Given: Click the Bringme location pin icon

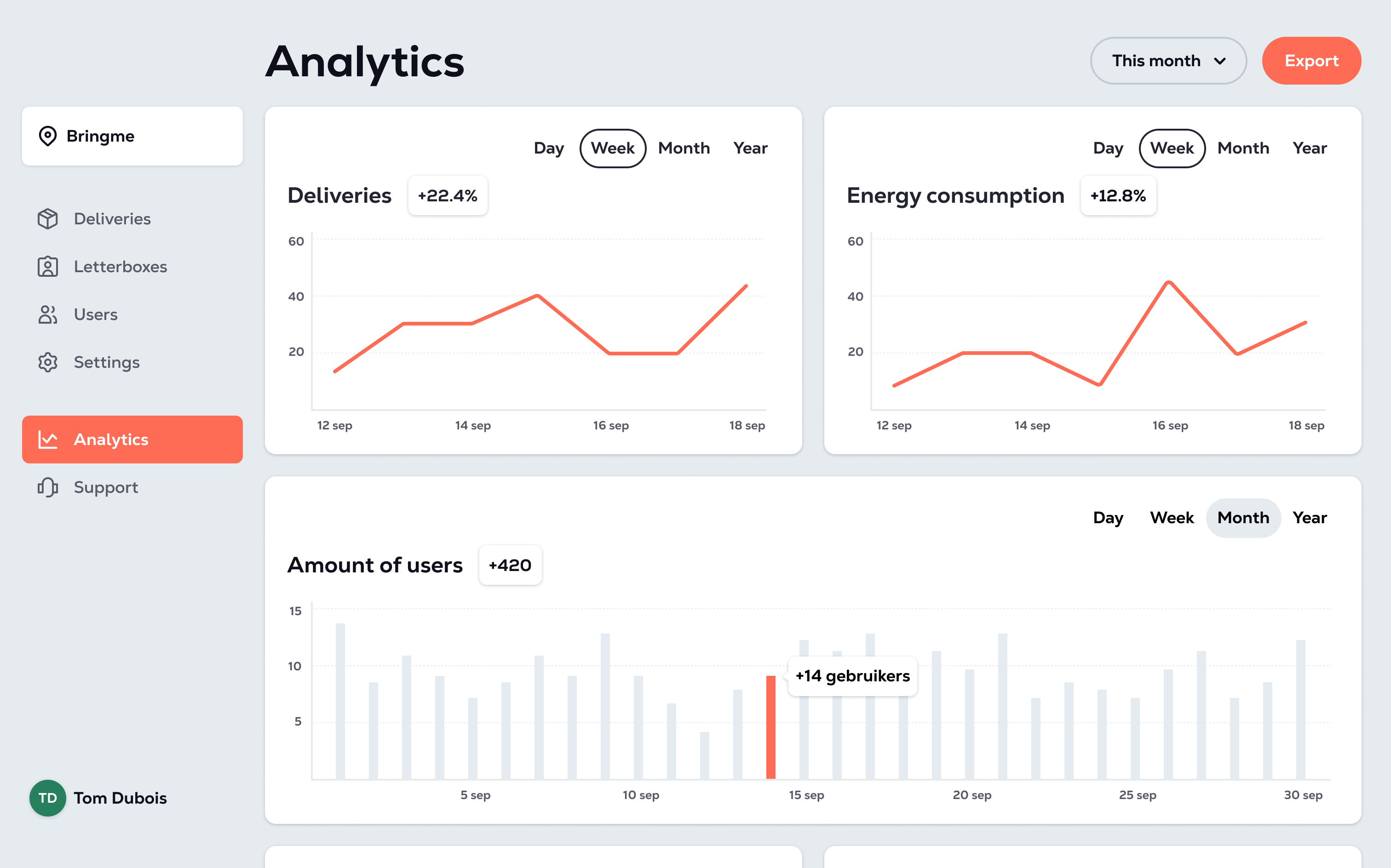Looking at the screenshot, I should (48, 136).
